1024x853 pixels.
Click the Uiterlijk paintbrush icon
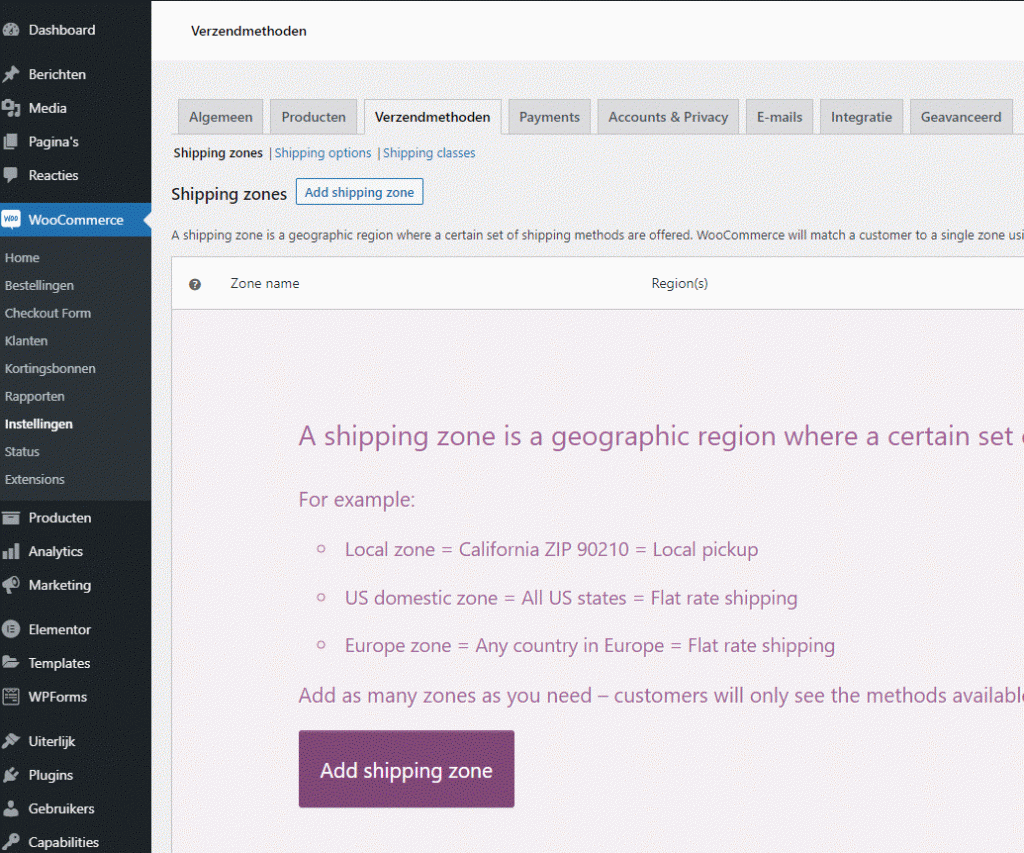tap(11, 741)
